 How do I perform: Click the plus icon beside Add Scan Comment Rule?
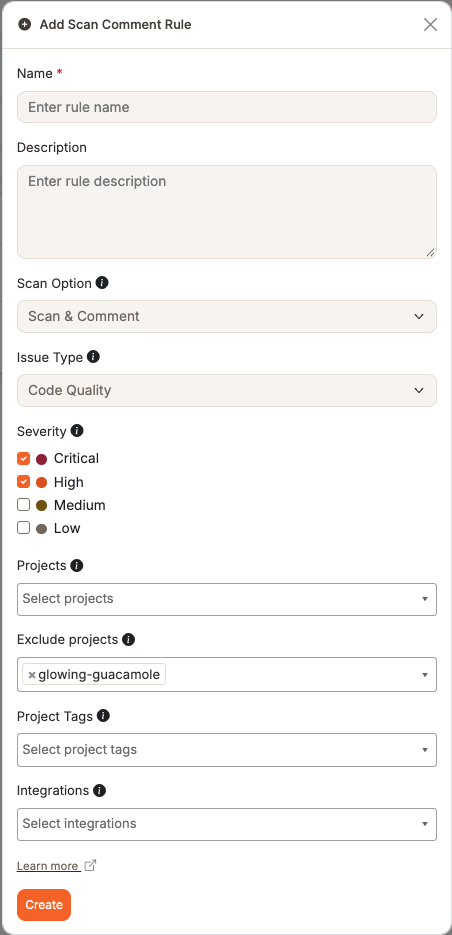pos(24,24)
